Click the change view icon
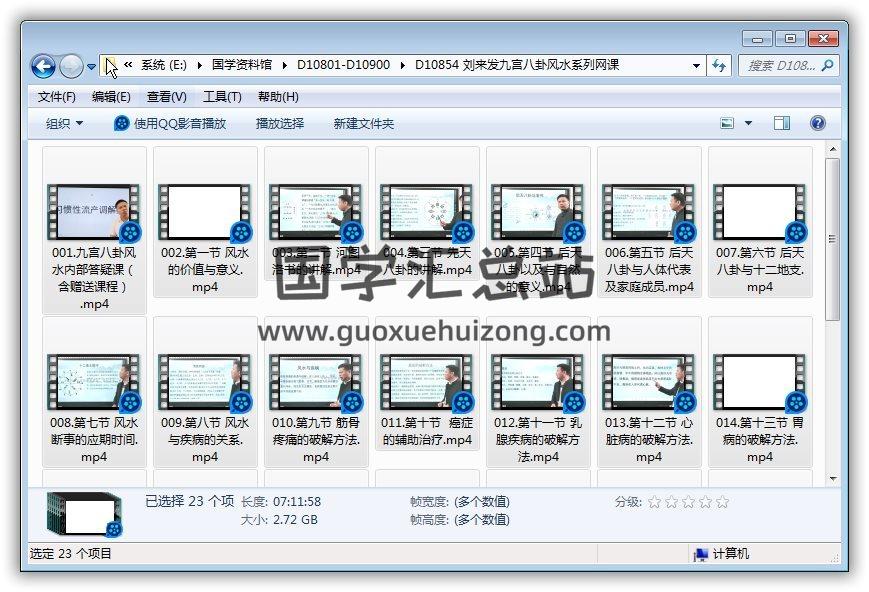This screenshot has height=592, width=869. [727, 123]
